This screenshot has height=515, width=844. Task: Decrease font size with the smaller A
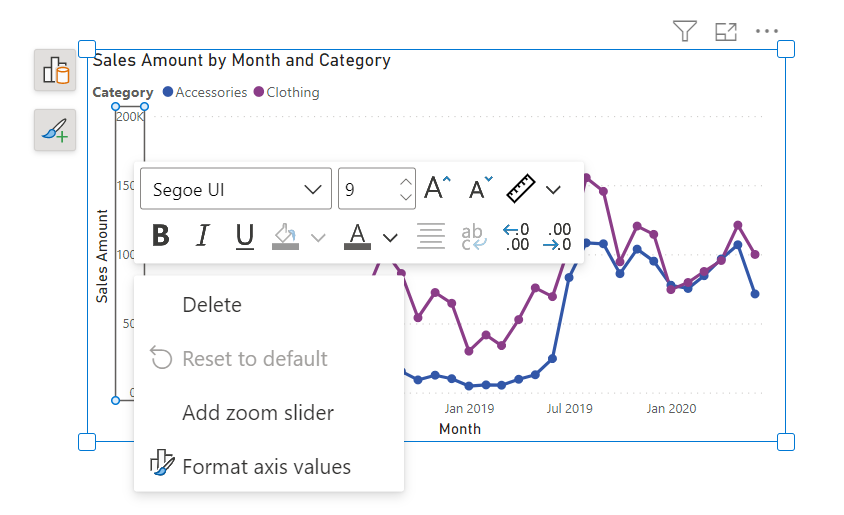pos(480,188)
